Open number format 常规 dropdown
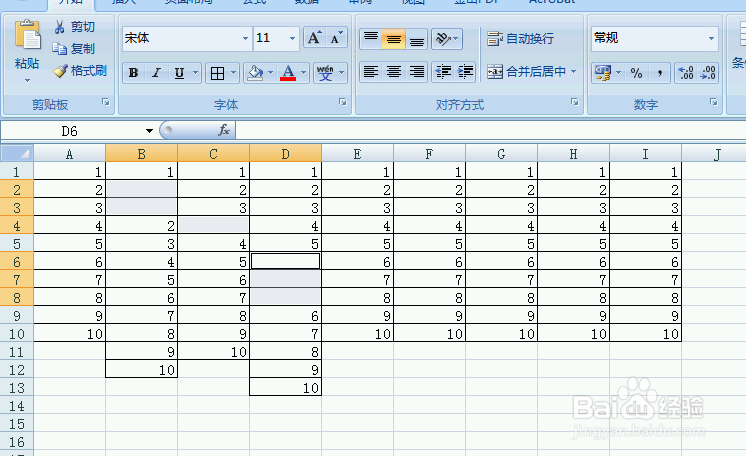746x456 pixels. pyautogui.click(x=711, y=38)
